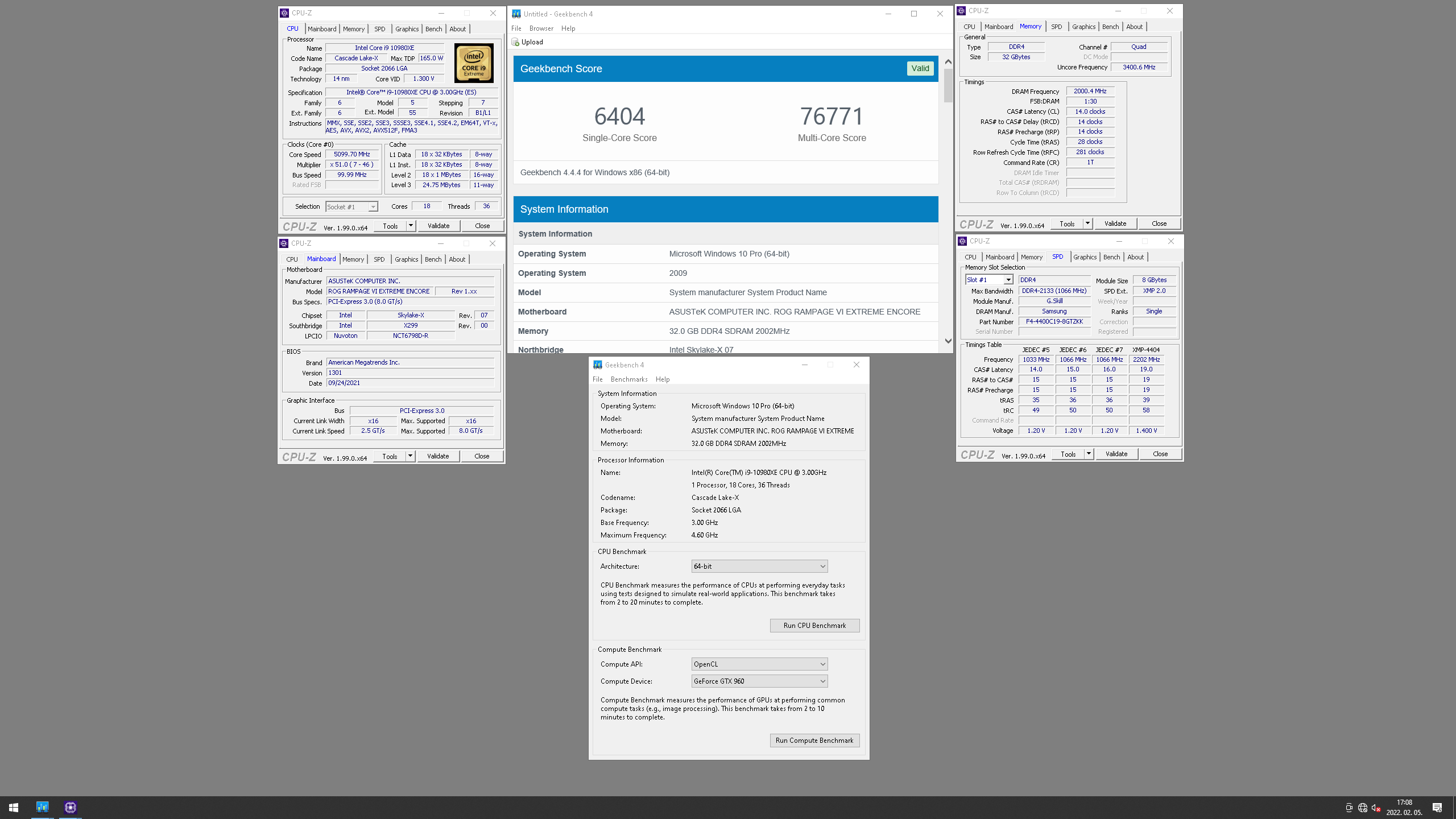Click the scroll down arrow in Geekbench results
The height and width of the screenshot is (819, 1456).
click(x=948, y=341)
